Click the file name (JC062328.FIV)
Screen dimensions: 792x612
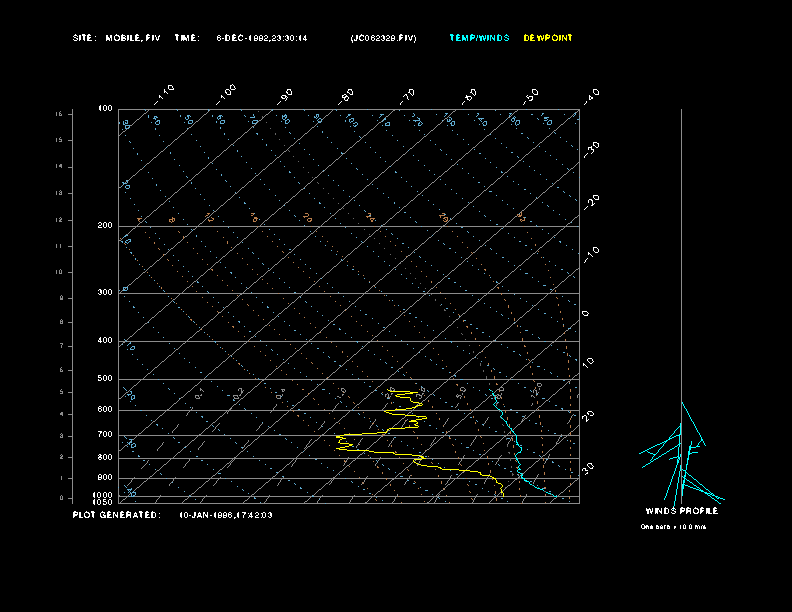click(x=383, y=38)
